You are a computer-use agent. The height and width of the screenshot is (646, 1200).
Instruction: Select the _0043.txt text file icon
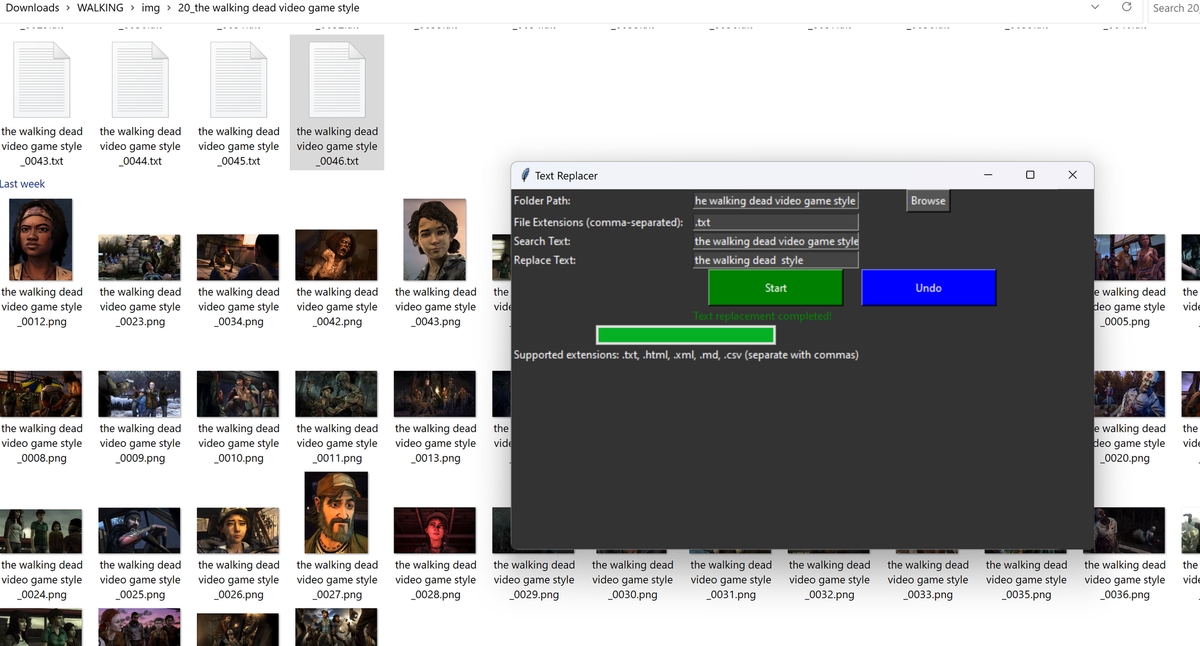pyautogui.click(x=42, y=82)
